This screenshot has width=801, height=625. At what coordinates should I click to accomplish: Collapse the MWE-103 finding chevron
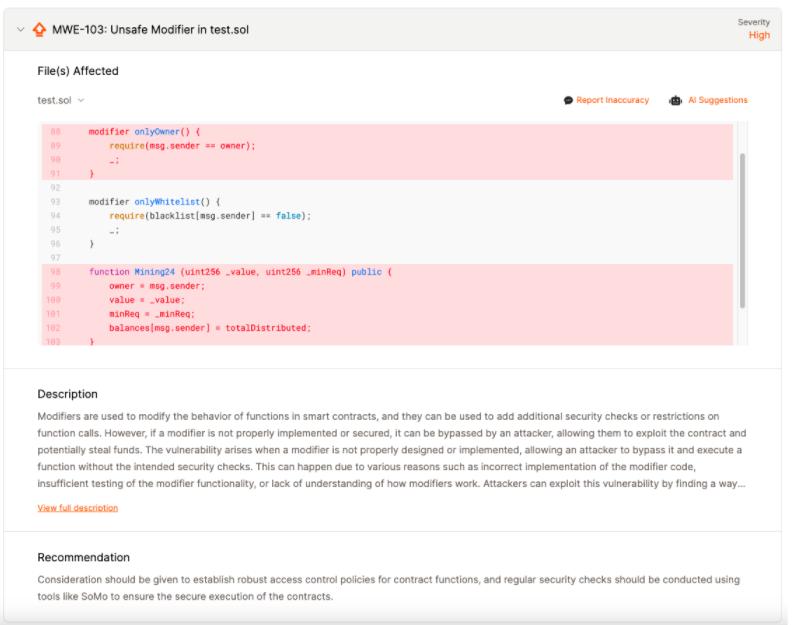coord(21,30)
